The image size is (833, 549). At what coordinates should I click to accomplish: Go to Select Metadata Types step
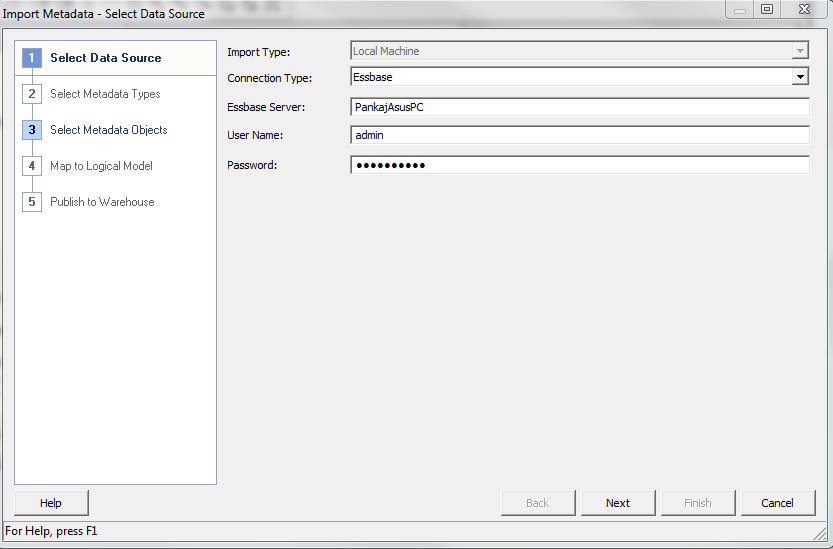coord(105,94)
